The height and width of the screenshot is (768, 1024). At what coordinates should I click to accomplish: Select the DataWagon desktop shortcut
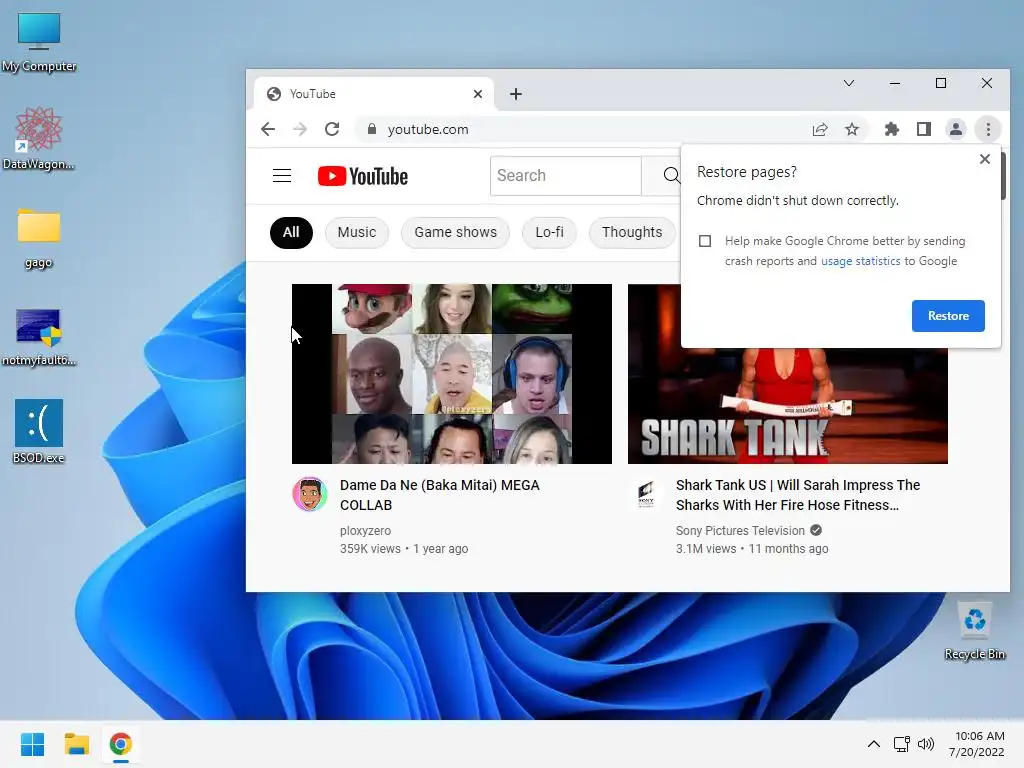click(x=39, y=138)
